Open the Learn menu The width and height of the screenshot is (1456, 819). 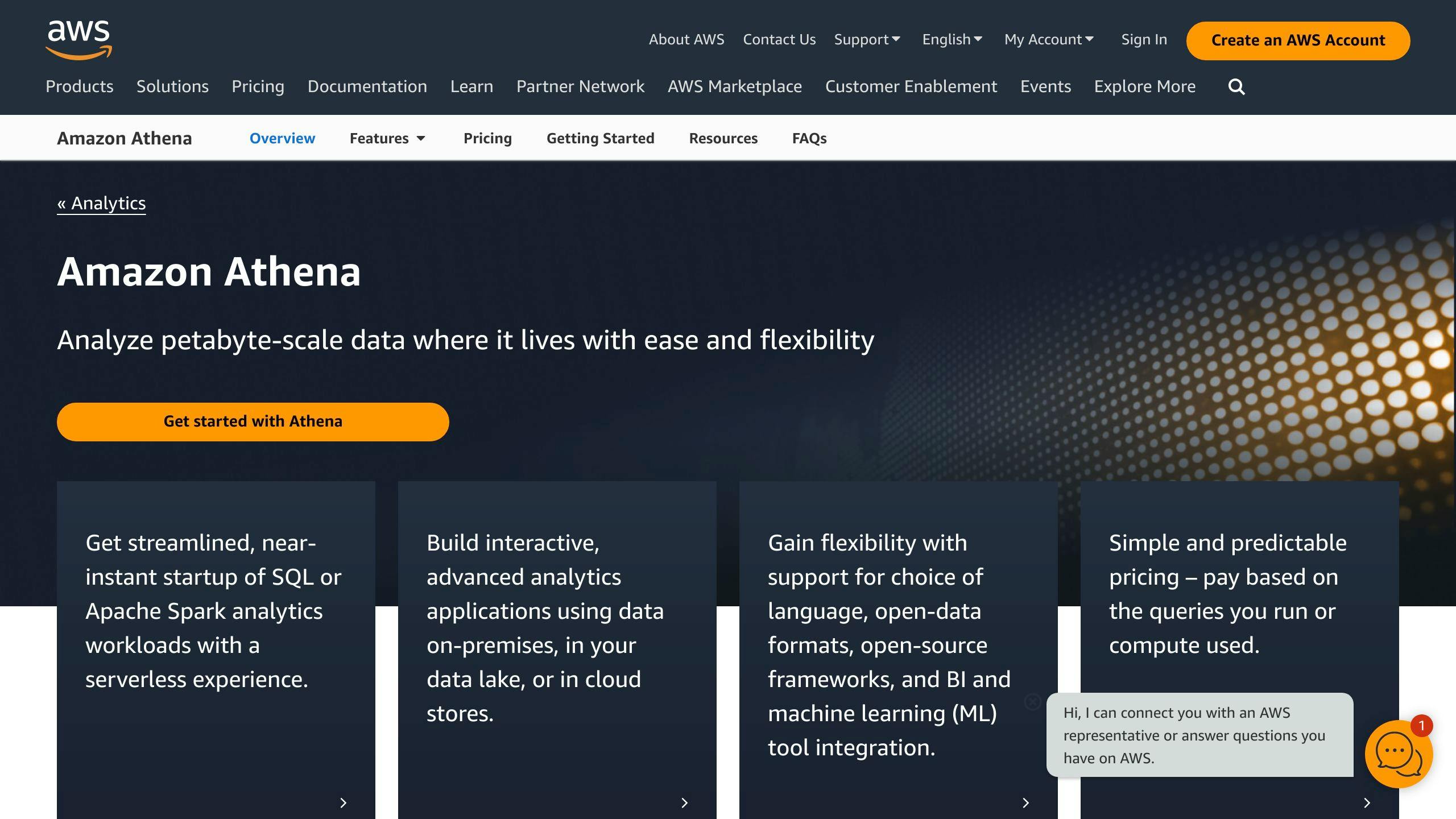[x=471, y=86]
